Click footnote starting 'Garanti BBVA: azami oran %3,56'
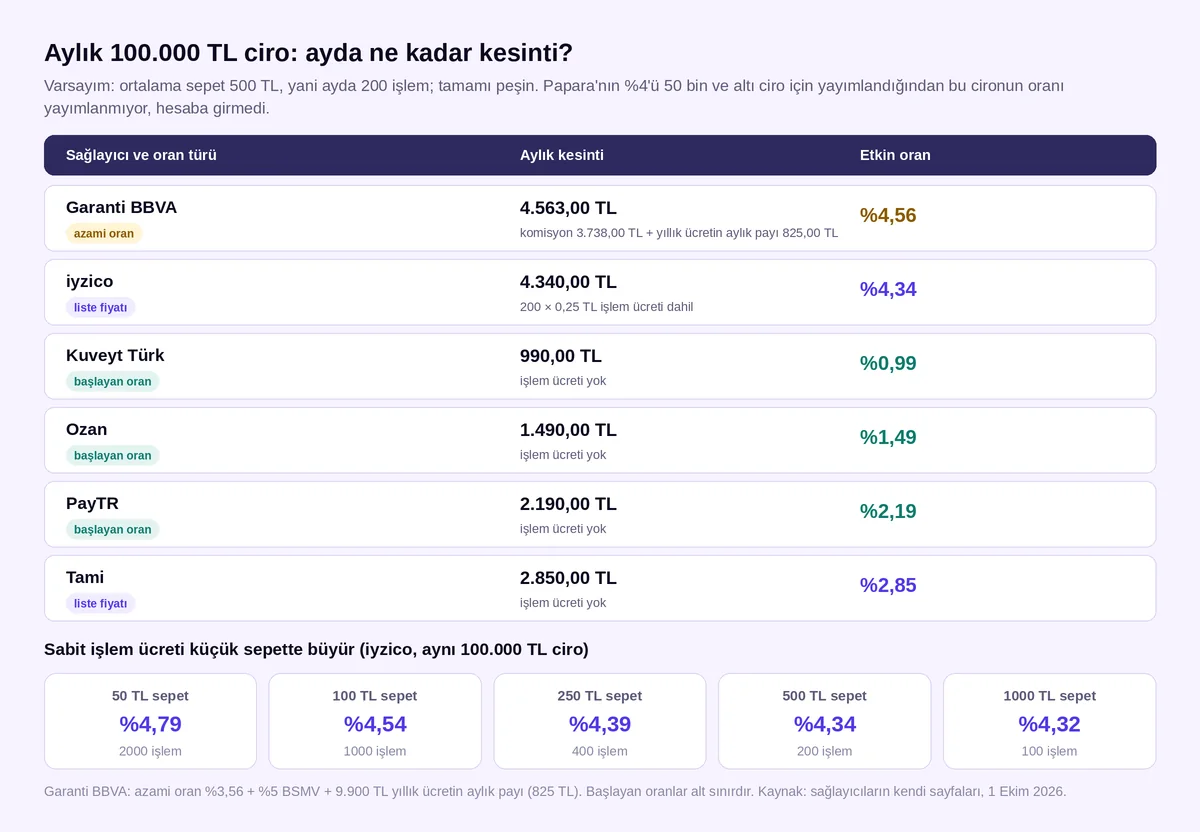Viewport: 1200px width, 832px height. tap(555, 791)
